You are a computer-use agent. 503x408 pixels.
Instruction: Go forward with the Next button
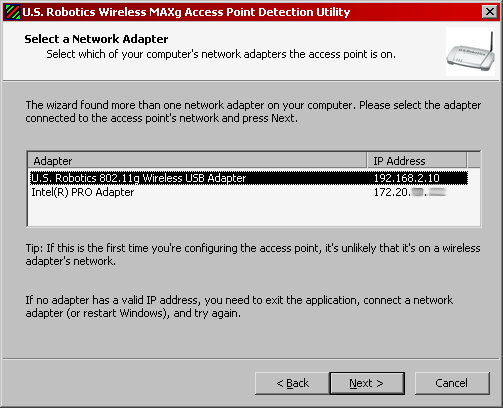coord(367,383)
